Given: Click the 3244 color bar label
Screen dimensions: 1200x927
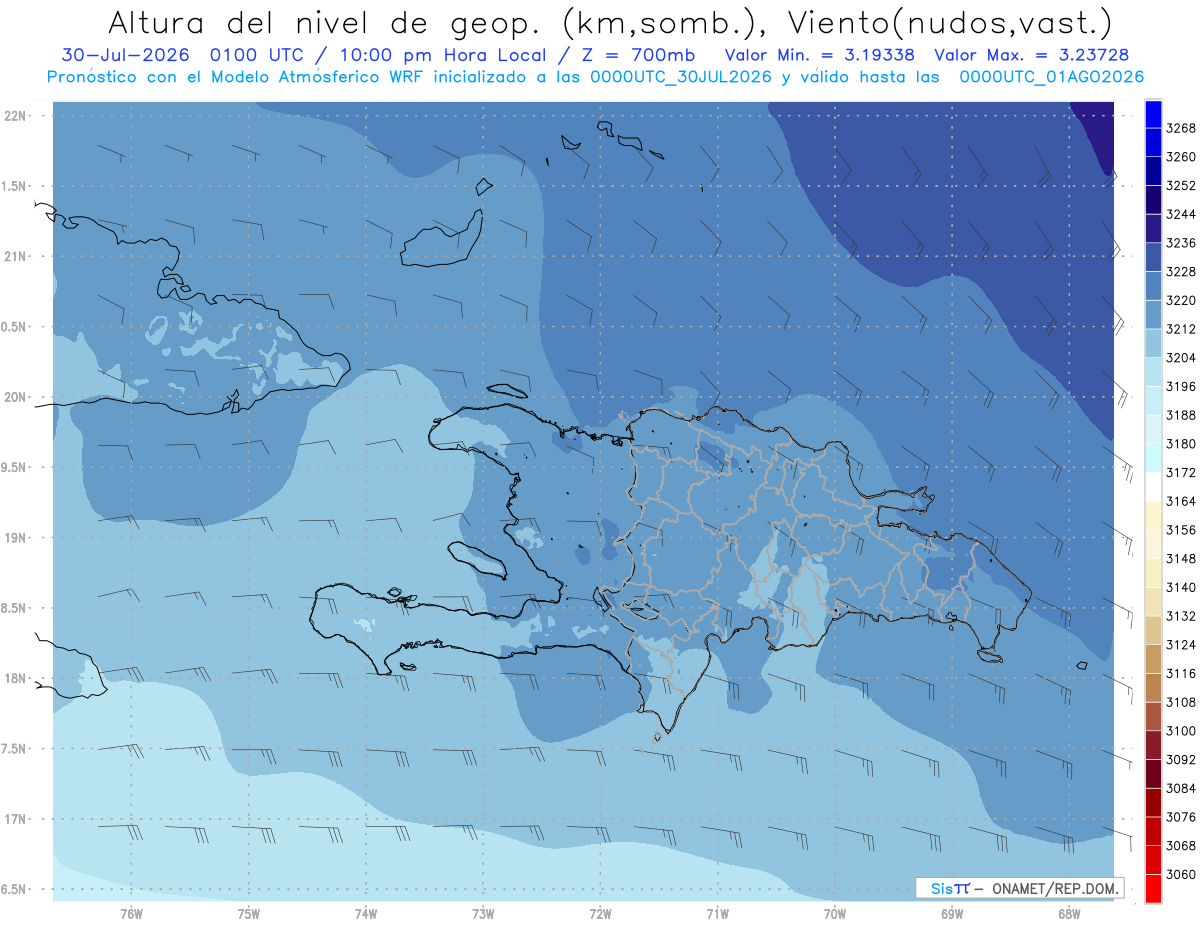Looking at the screenshot, I should coord(1181,214).
